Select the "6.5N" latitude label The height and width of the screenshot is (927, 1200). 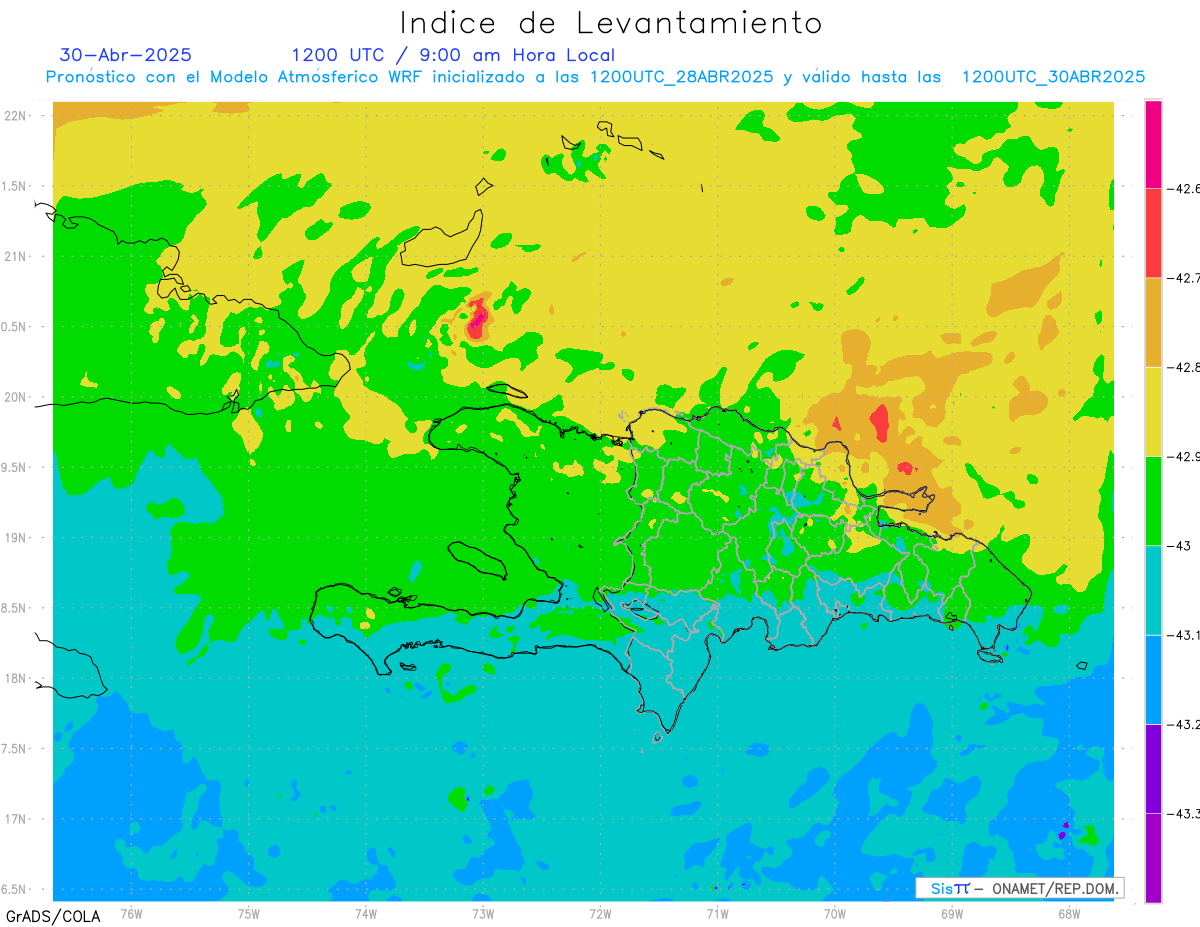tap(14, 889)
